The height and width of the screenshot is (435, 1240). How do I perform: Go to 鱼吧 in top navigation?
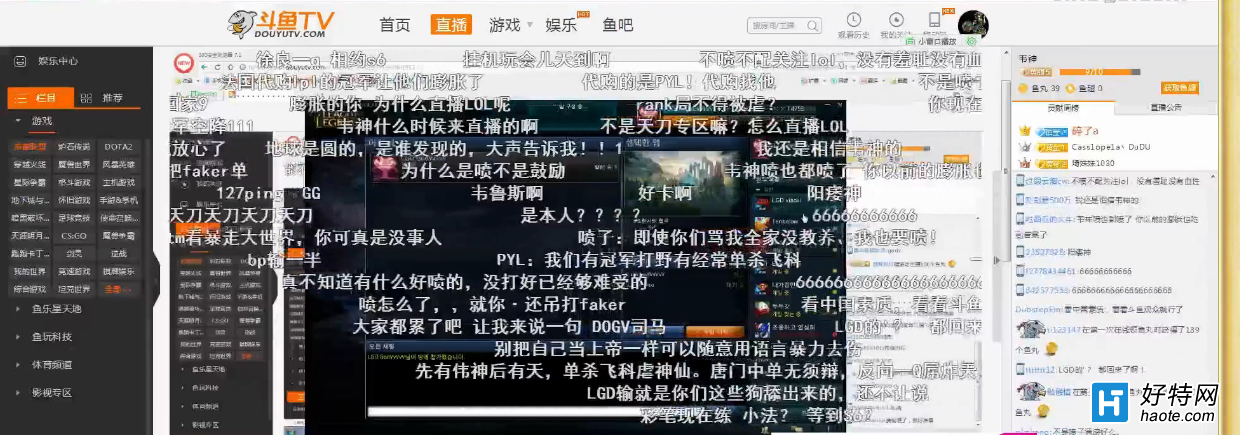[617, 25]
